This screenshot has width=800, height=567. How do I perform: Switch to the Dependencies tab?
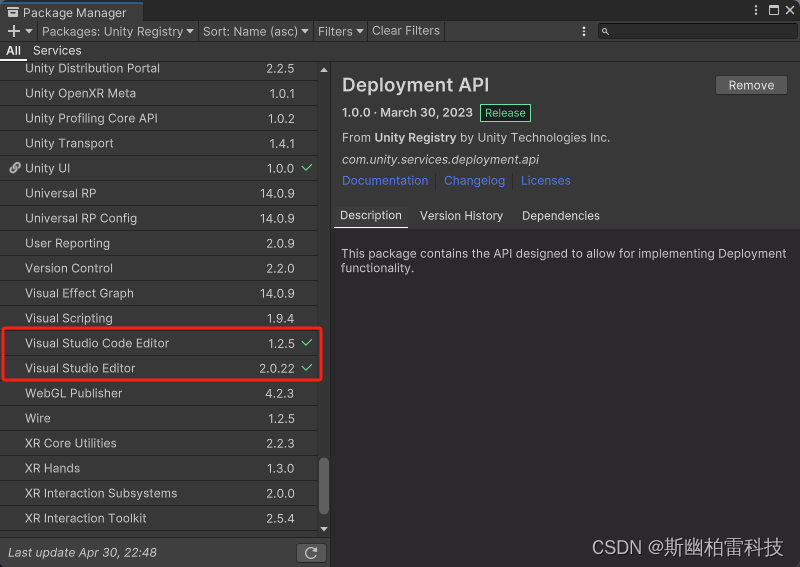click(561, 216)
